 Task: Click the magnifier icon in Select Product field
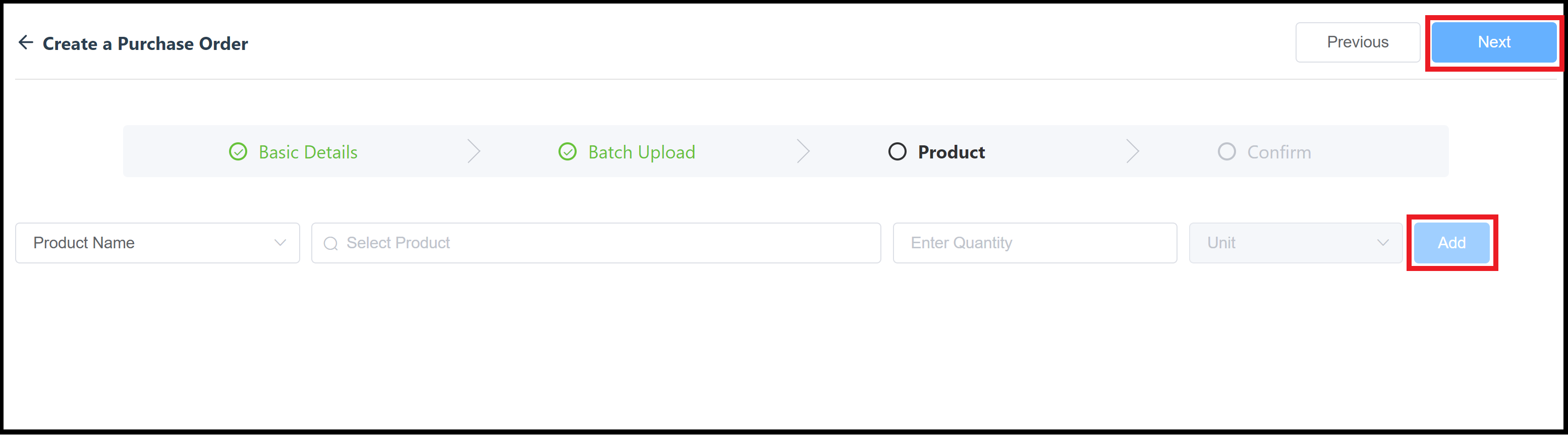pyautogui.click(x=330, y=243)
